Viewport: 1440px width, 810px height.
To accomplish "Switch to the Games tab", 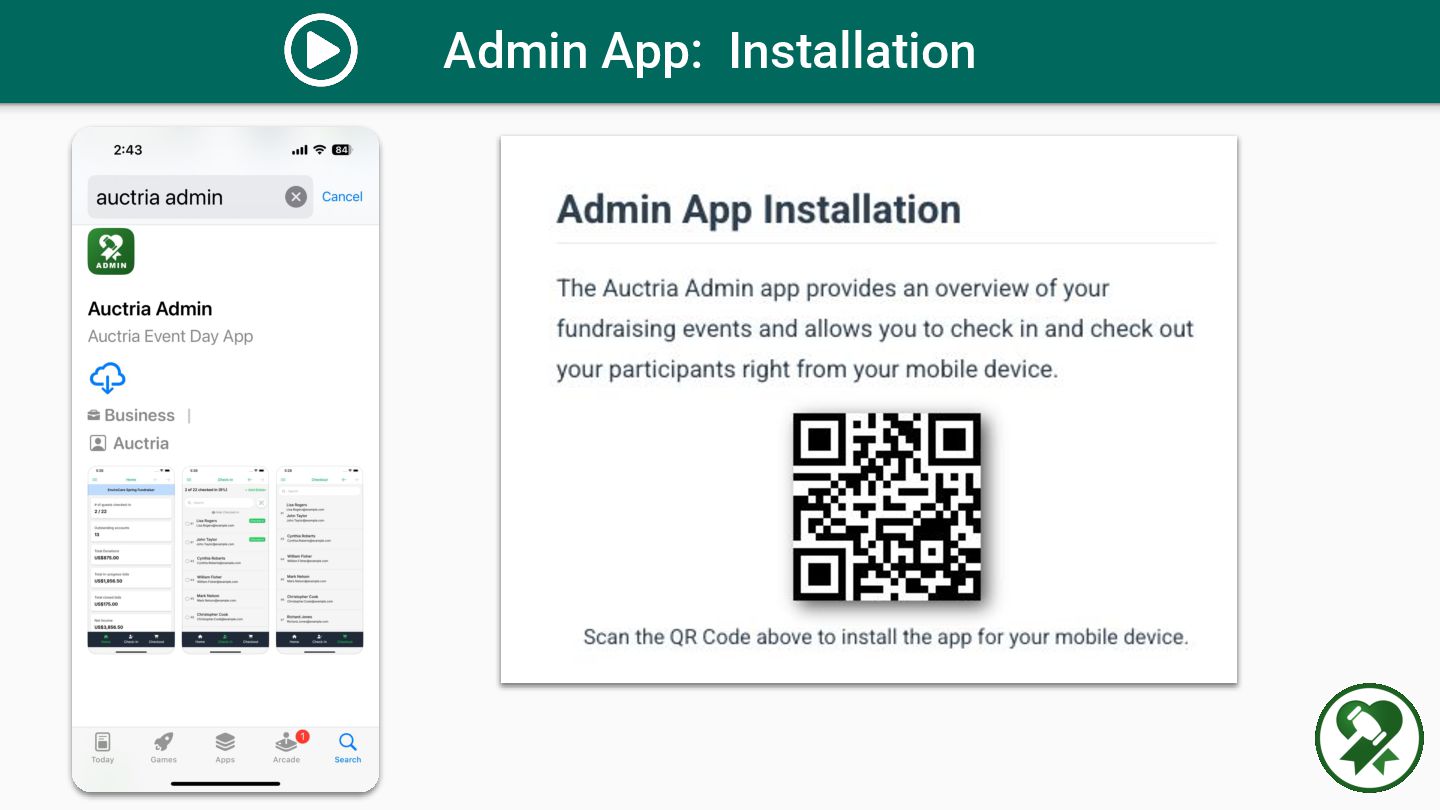I will point(164,748).
